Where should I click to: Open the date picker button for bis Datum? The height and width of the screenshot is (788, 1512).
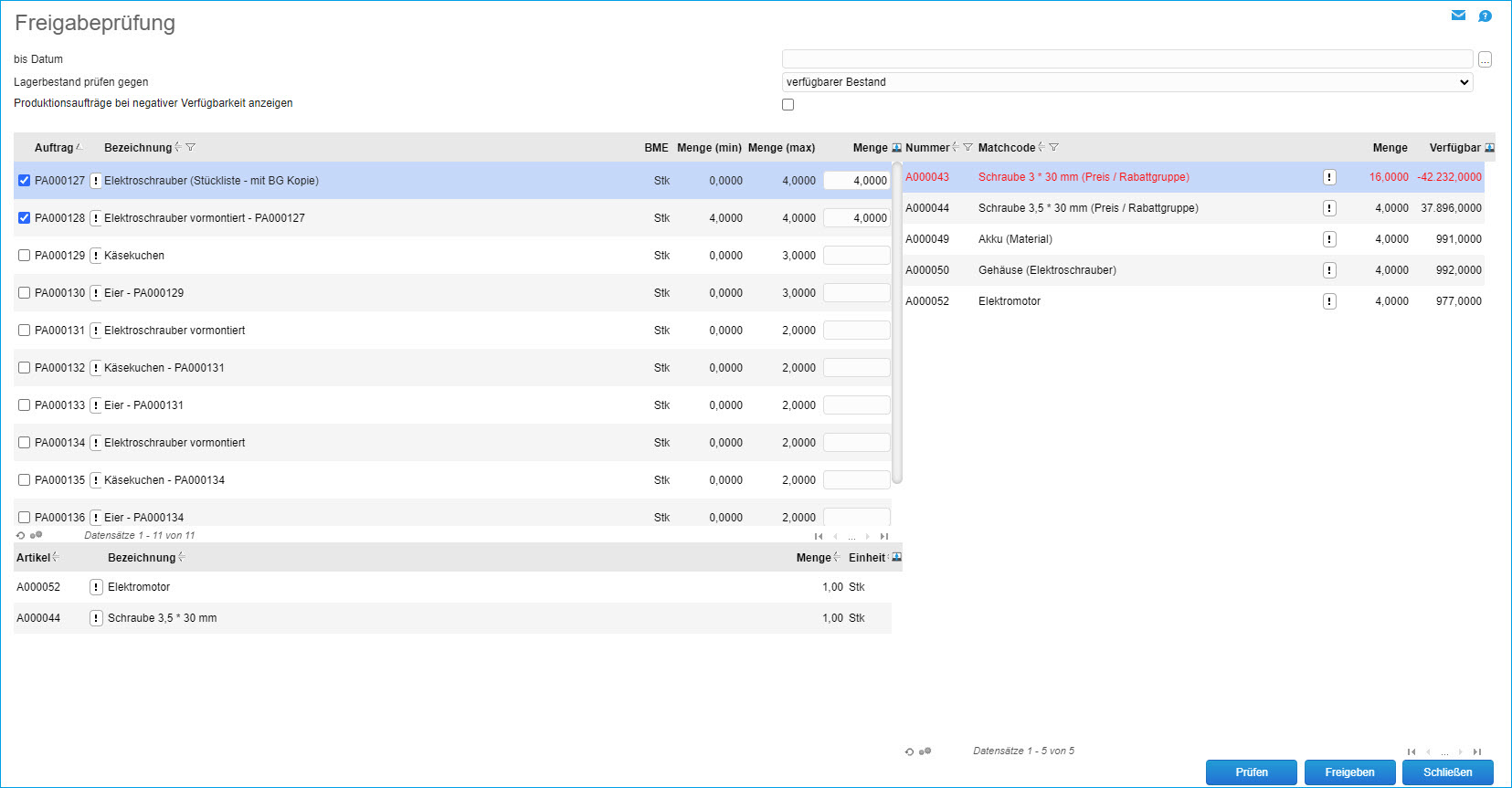tap(1485, 59)
